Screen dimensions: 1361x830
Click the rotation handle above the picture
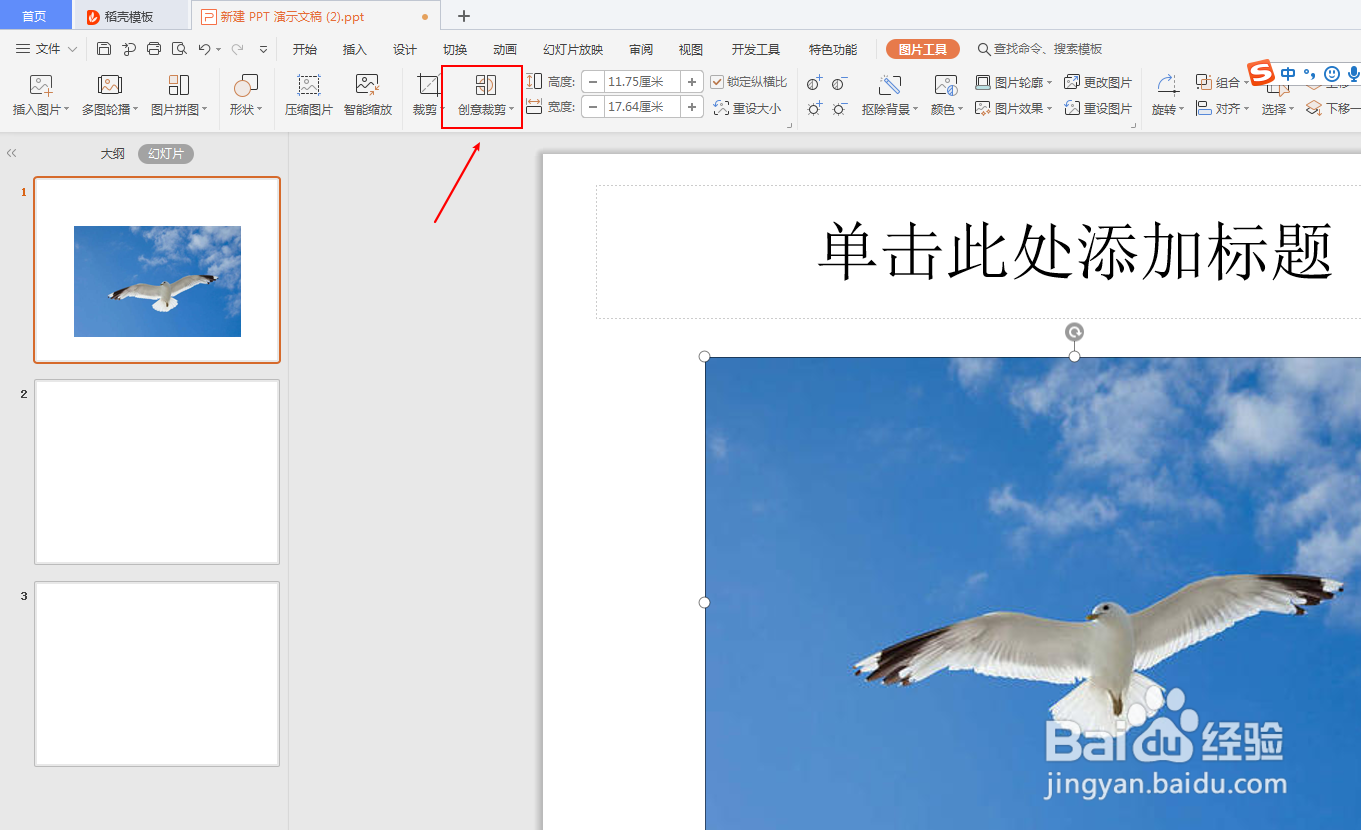click(x=1074, y=332)
